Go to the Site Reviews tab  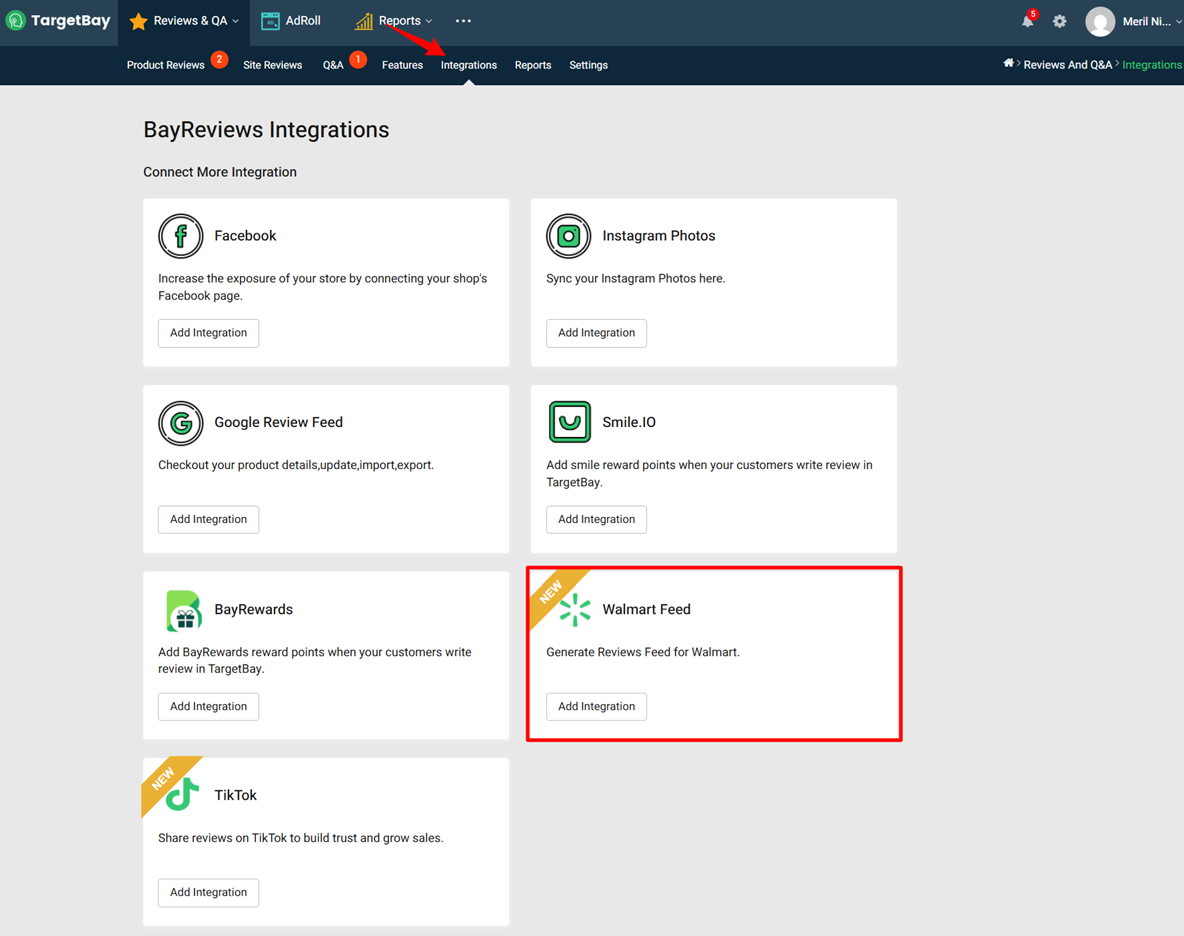(273, 65)
